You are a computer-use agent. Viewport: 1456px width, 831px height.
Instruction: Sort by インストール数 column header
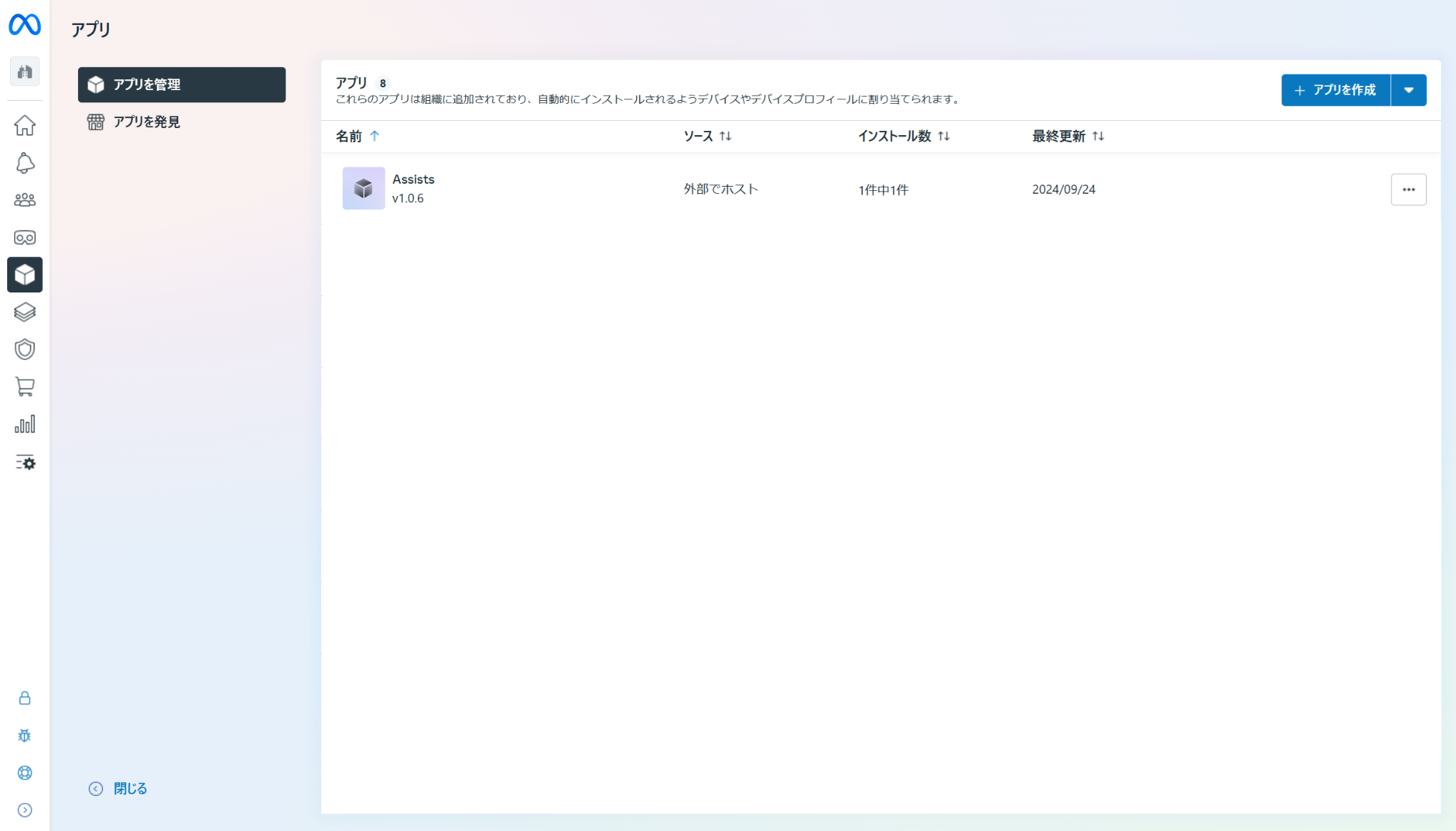tap(904, 136)
